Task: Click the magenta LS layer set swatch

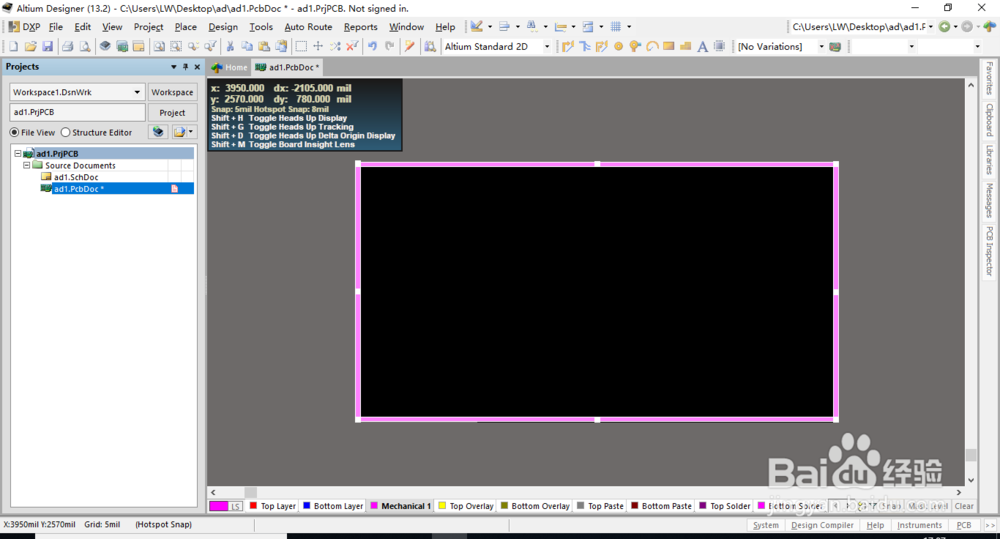Action: pyautogui.click(x=226, y=506)
